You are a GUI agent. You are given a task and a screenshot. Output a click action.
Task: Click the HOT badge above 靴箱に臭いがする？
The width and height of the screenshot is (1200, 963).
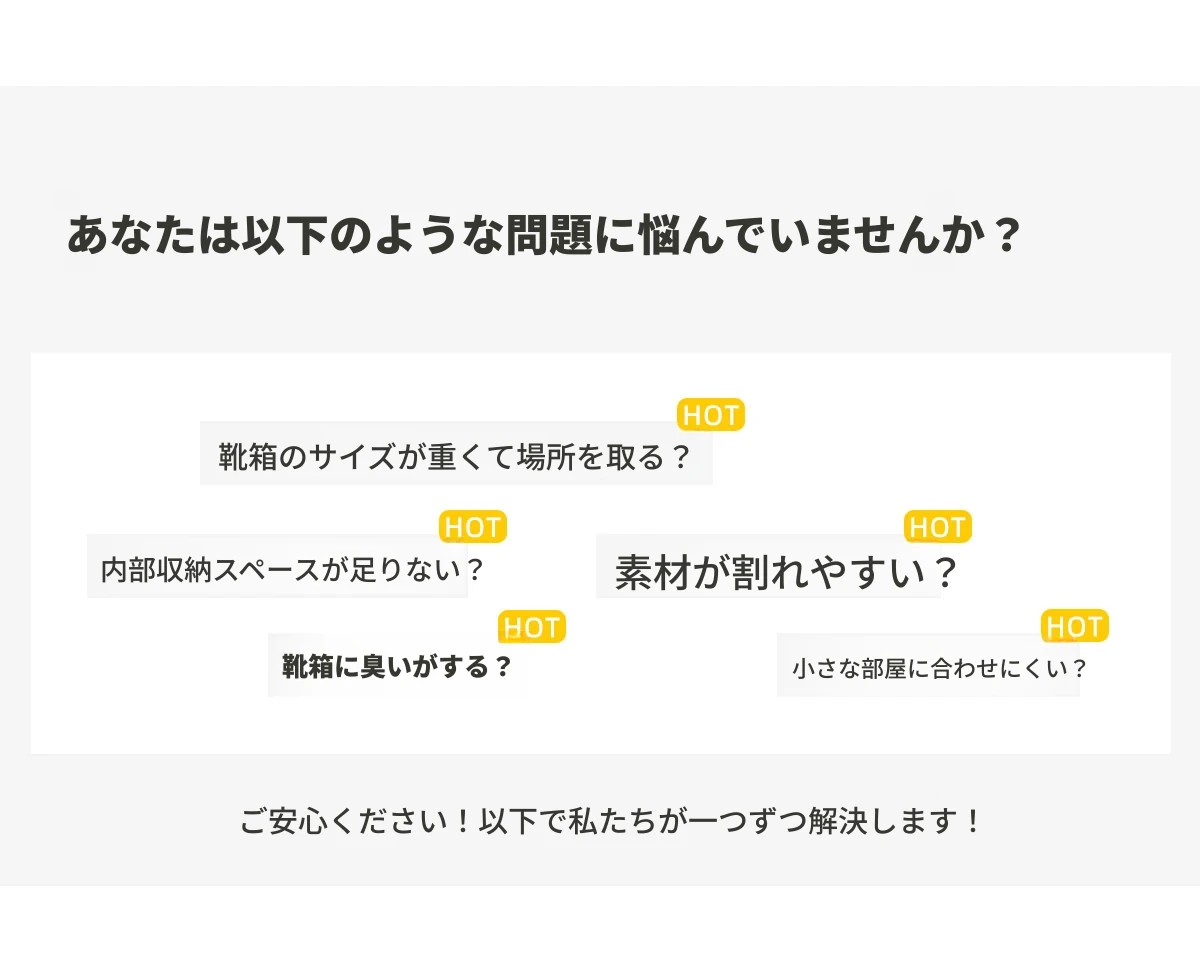(532, 628)
